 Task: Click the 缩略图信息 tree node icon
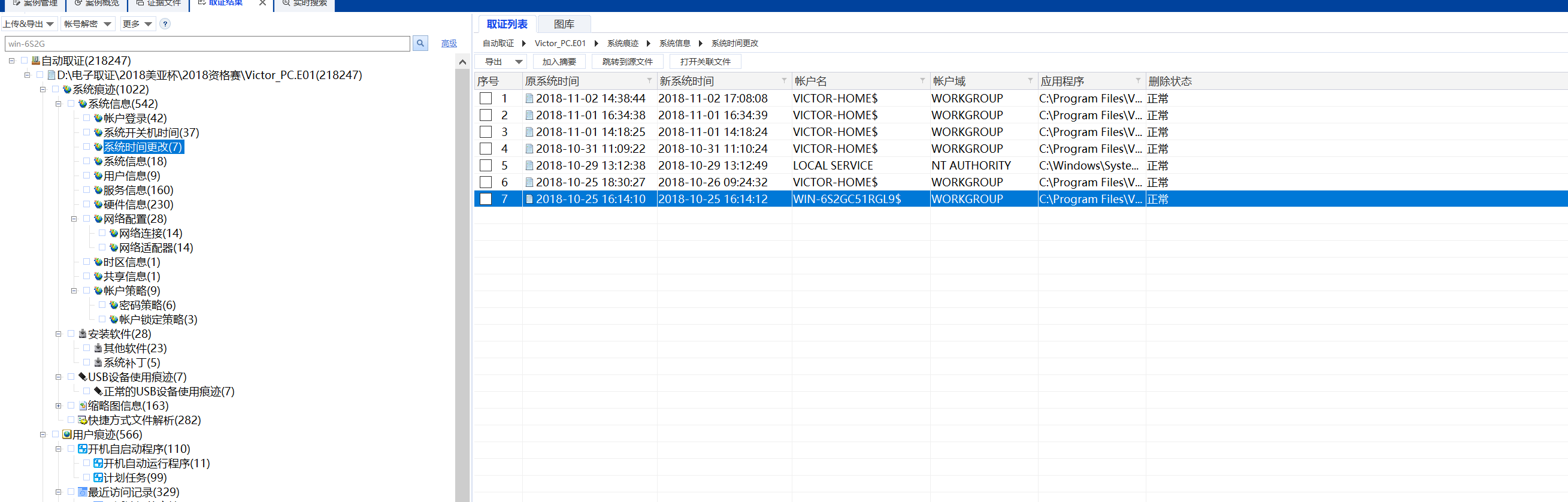click(x=82, y=406)
